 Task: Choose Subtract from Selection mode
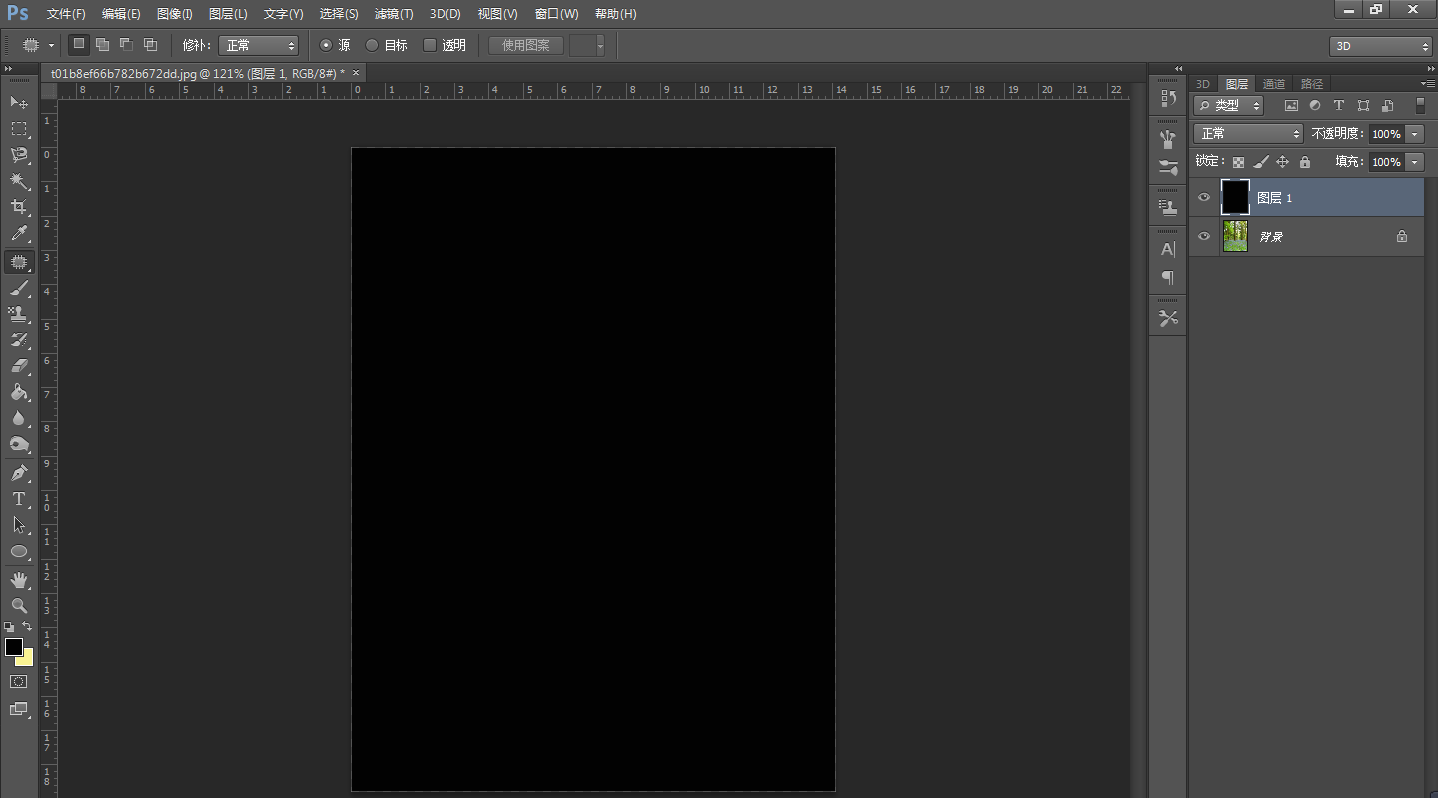(126, 44)
